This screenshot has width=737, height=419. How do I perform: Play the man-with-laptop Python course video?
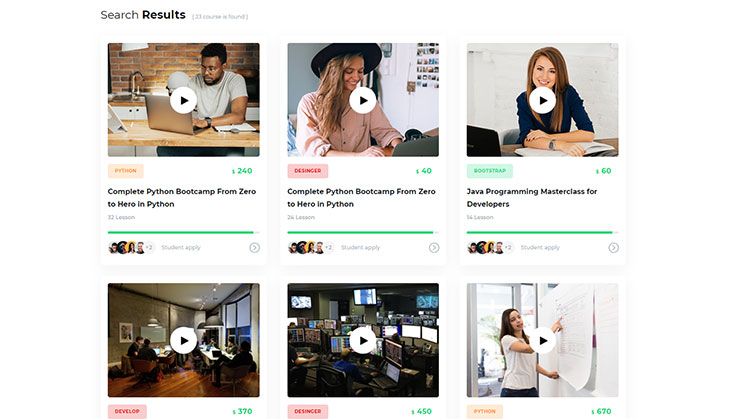183,100
